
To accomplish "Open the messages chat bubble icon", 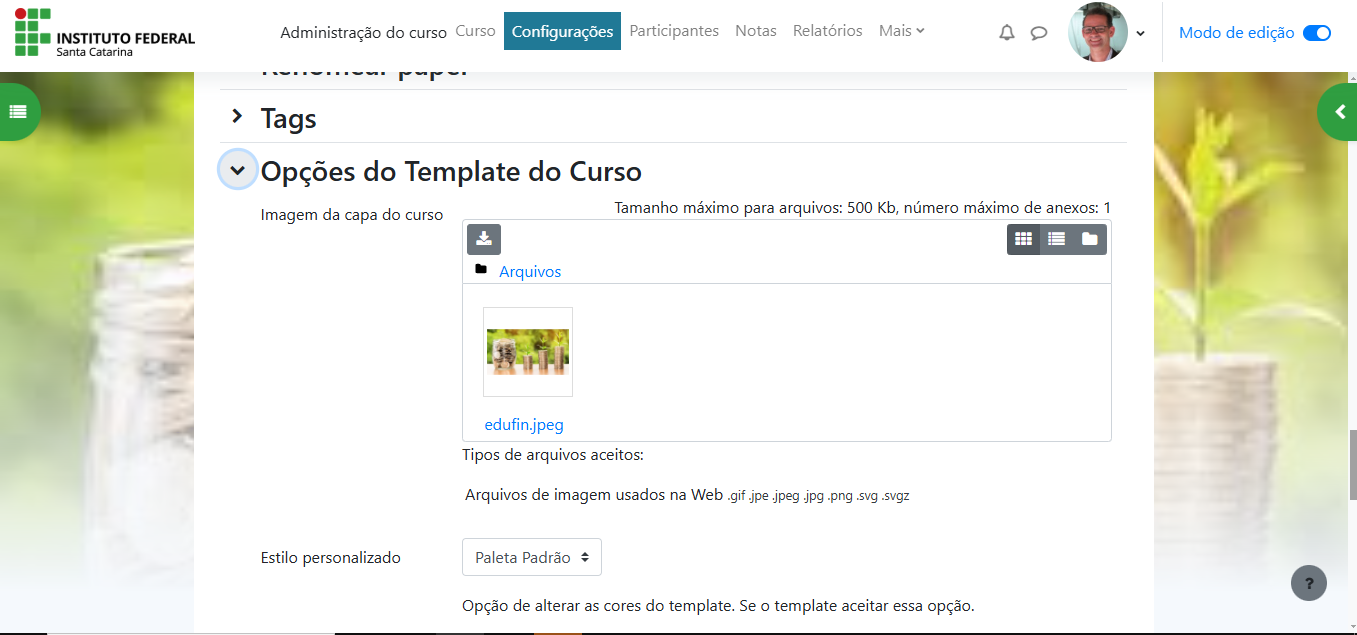I will pyautogui.click(x=1039, y=32).
